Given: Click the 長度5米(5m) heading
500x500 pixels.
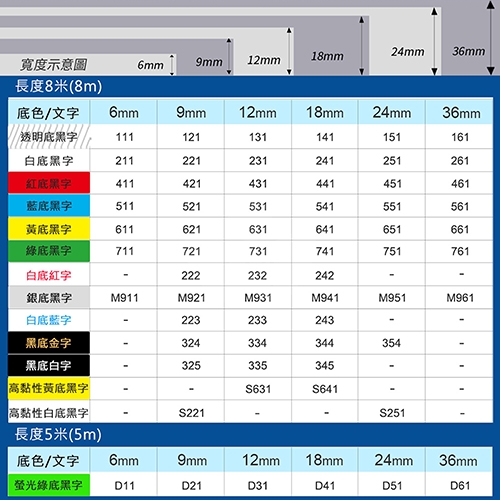Looking at the screenshot, I should point(58,434).
